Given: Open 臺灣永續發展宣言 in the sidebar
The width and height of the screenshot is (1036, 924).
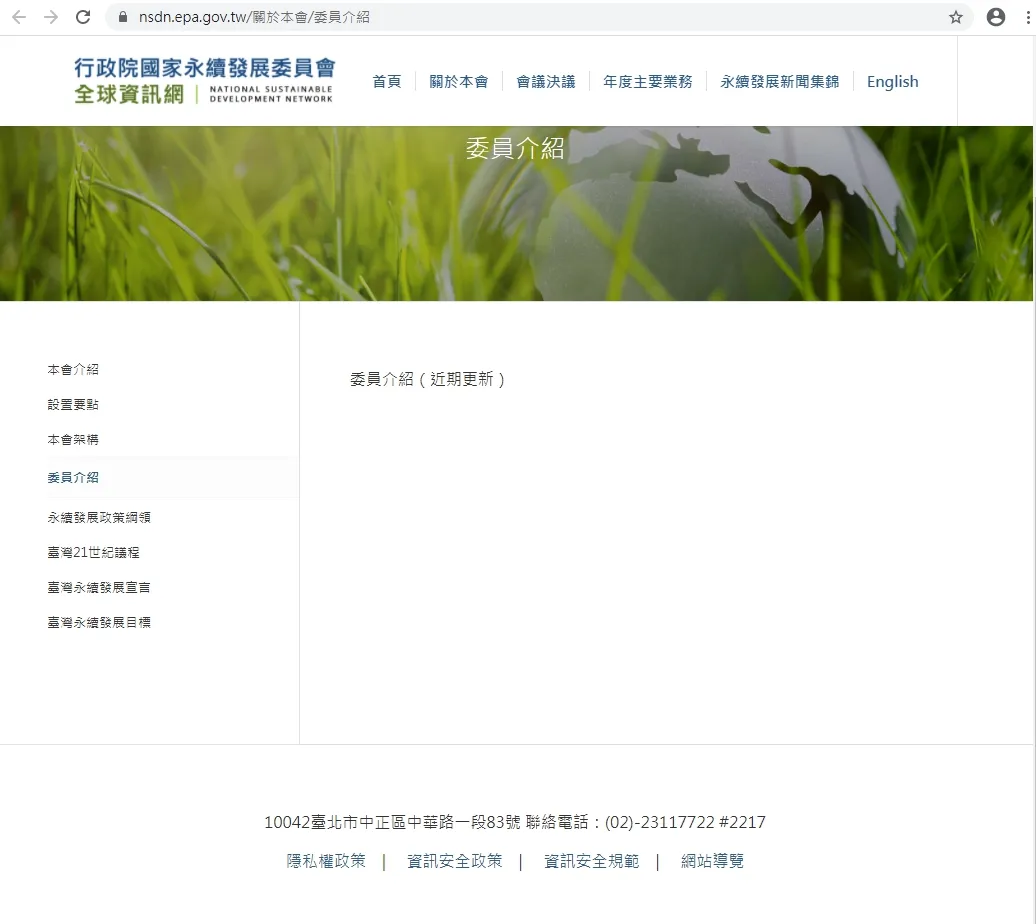Looking at the screenshot, I should tap(99, 588).
